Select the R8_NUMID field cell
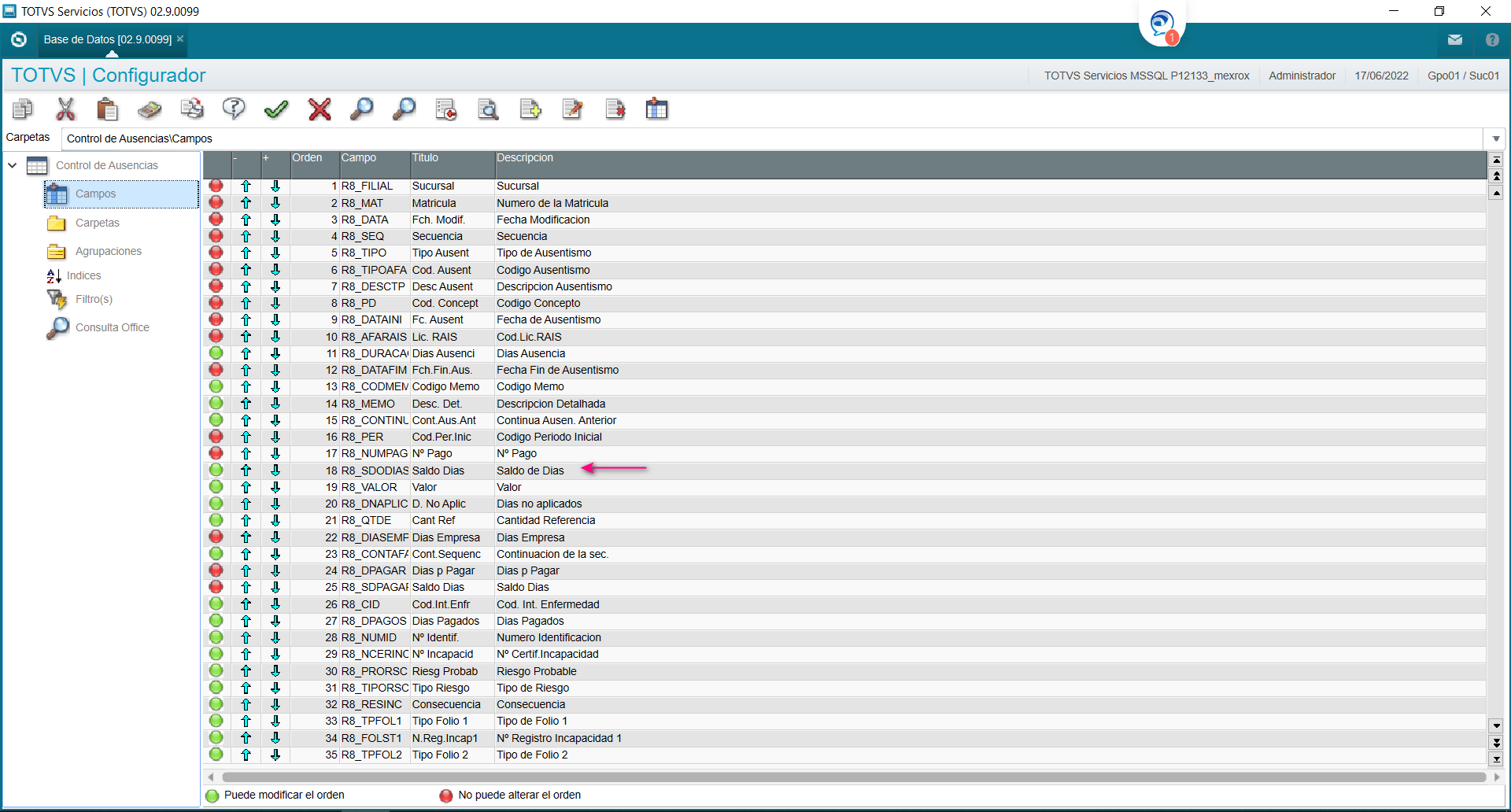Image resolution: width=1511 pixels, height=812 pixels. pyautogui.click(x=375, y=637)
